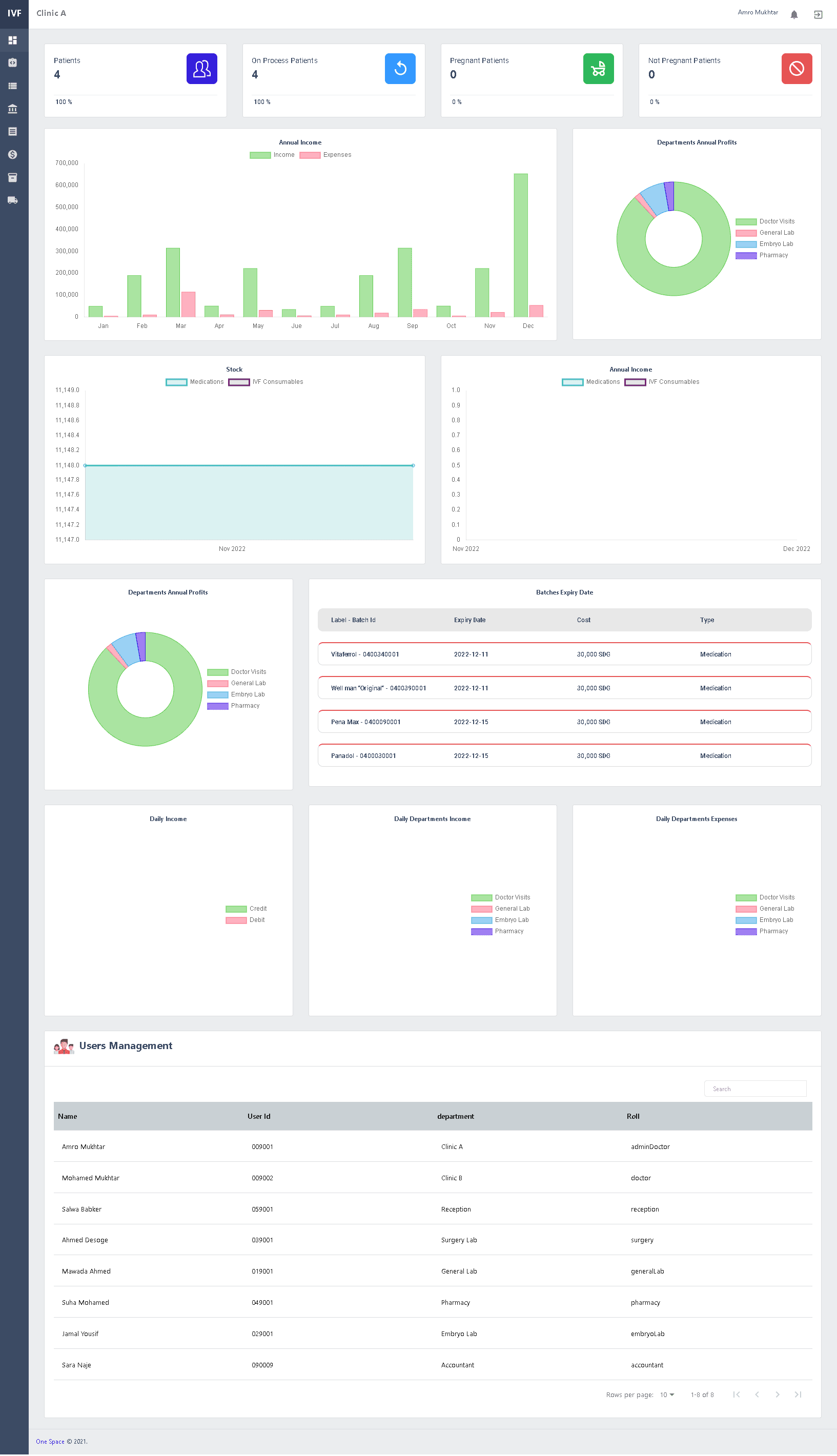The height and width of the screenshot is (1456, 837).
Task: Open the Rows per page dropdown
Action: [666, 1395]
